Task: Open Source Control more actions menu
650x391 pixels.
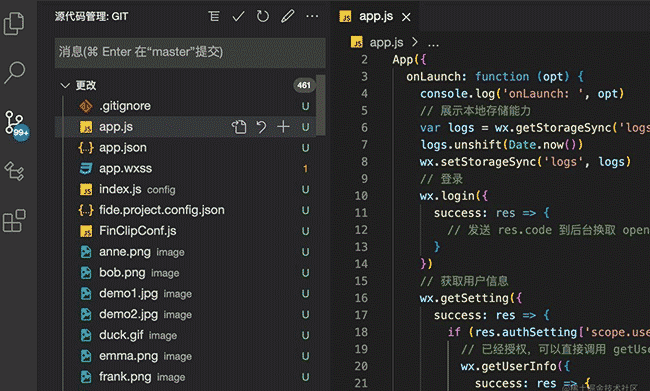Action: (x=312, y=17)
